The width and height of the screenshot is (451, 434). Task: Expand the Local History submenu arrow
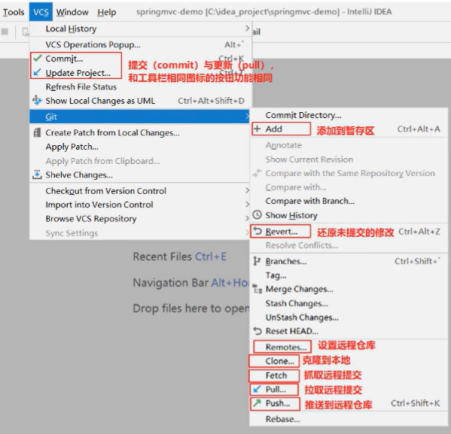point(247,28)
